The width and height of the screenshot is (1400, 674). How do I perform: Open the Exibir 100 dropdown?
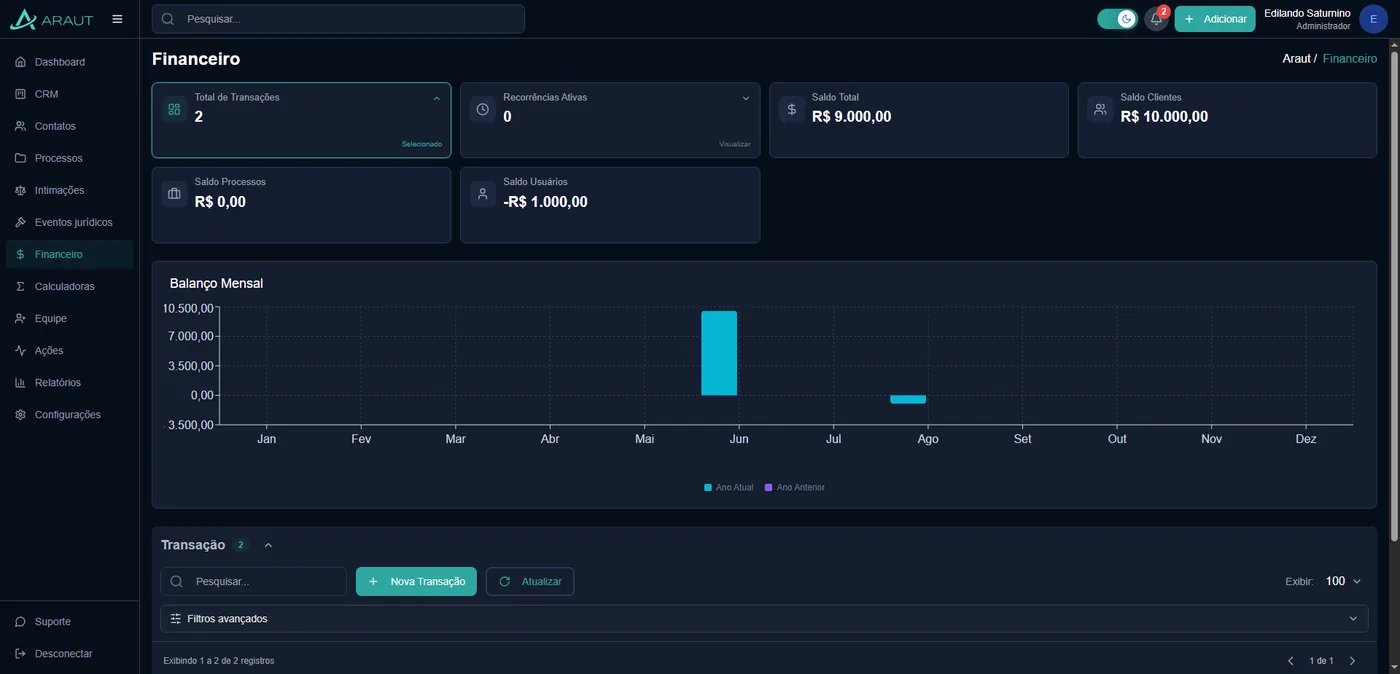1343,581
